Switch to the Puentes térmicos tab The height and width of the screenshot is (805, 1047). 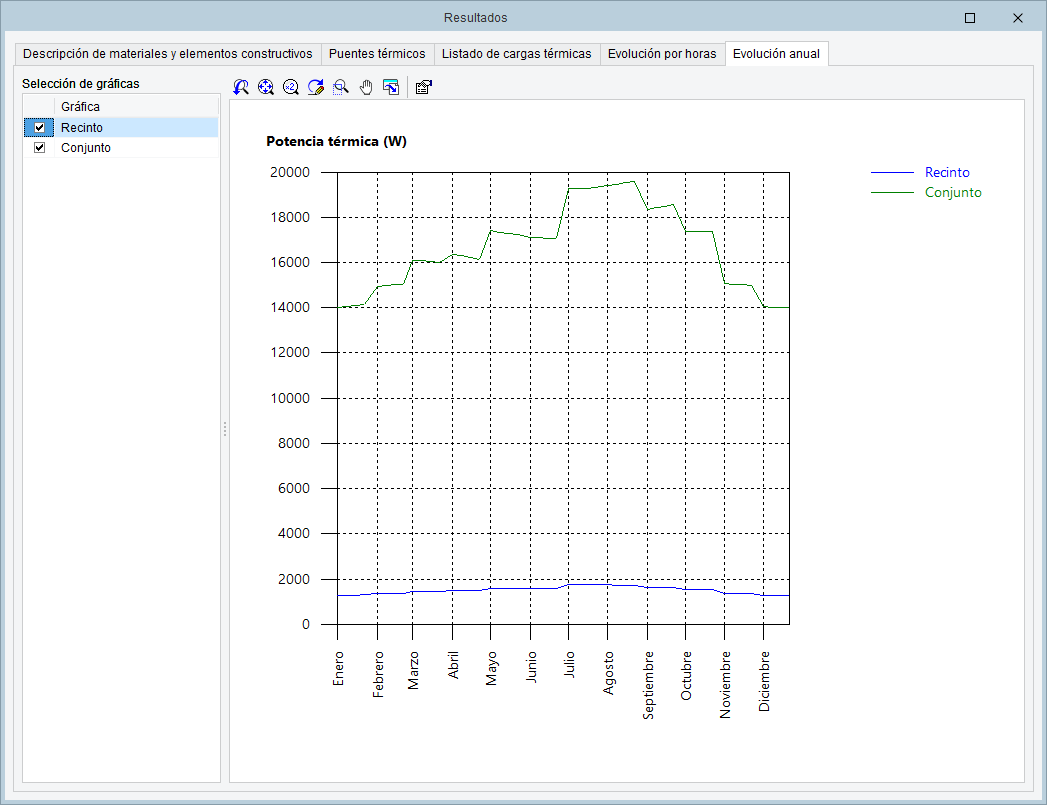[377, 54]
